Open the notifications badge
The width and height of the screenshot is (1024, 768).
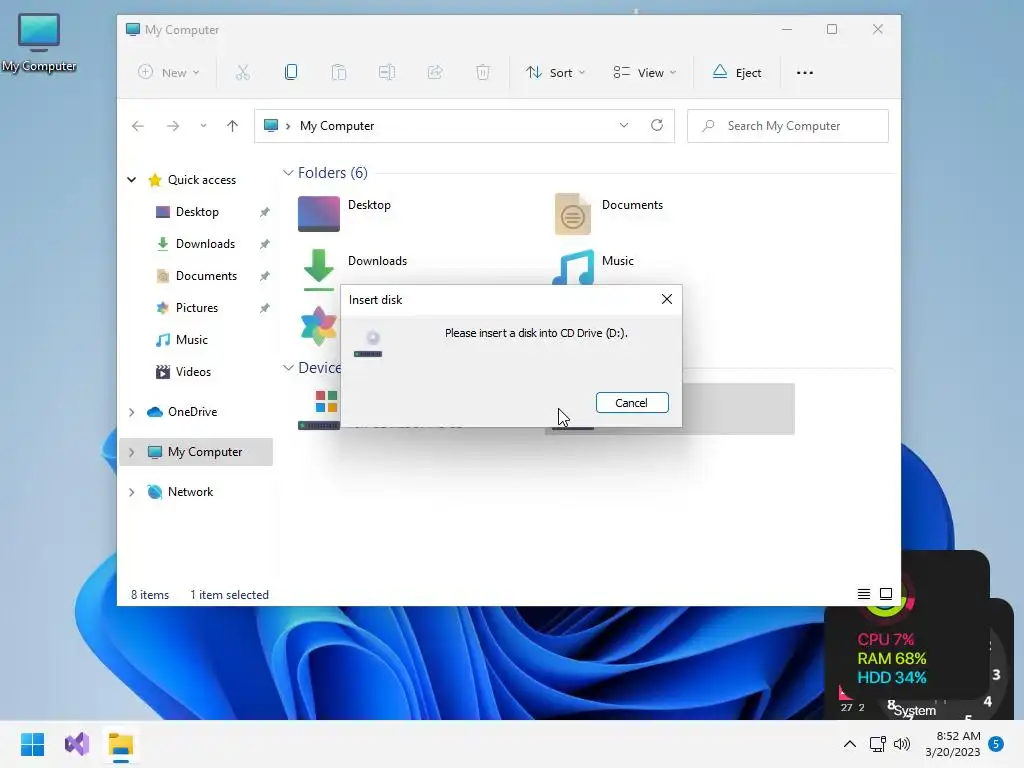[997, 744]
